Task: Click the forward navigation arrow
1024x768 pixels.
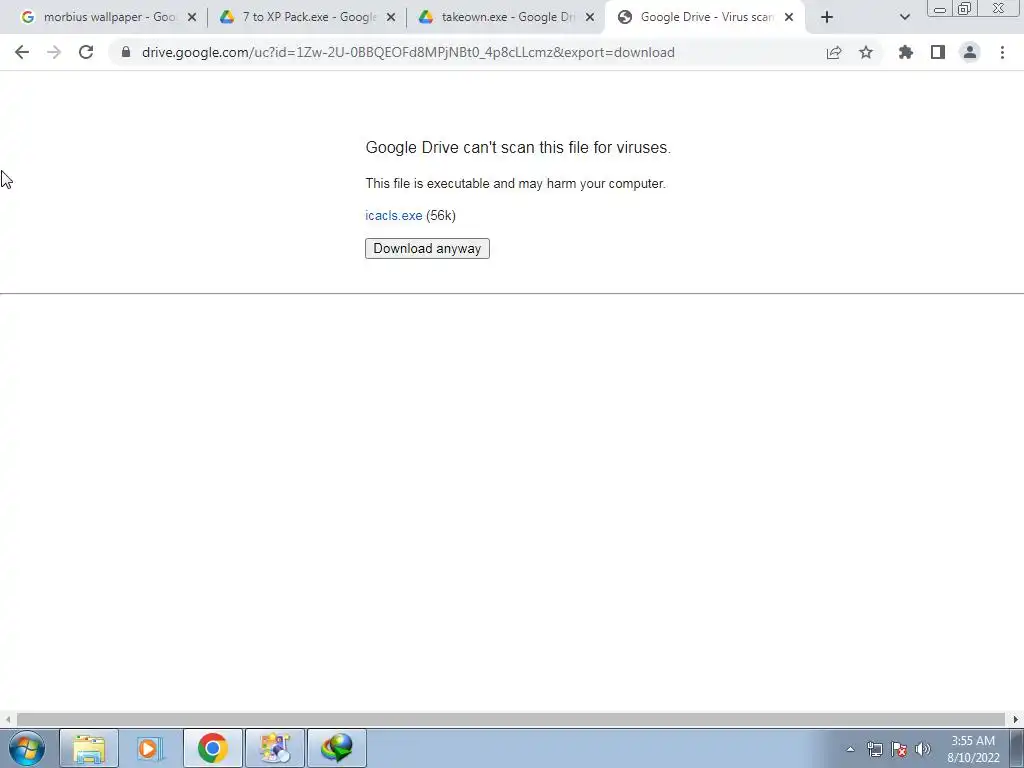Action: 54,52
